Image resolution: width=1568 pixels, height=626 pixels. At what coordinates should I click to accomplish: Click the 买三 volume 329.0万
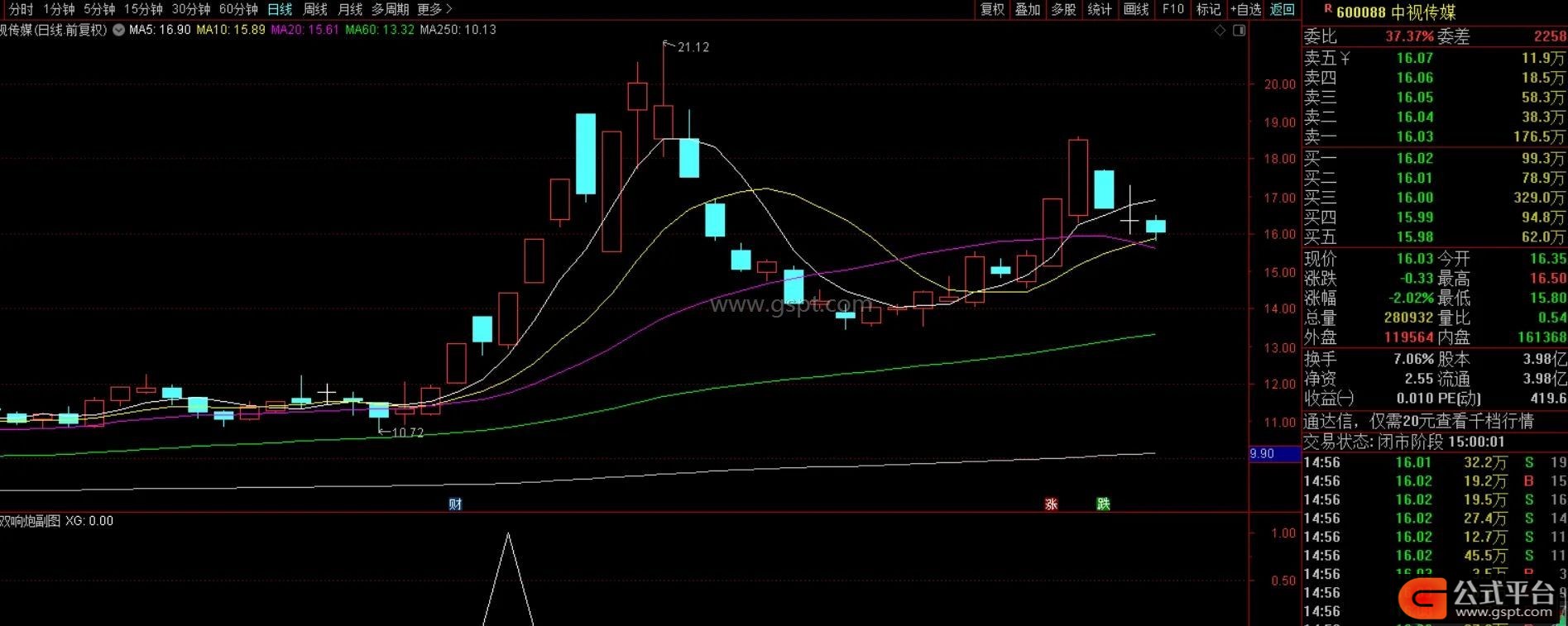(x=1539, y=198)
